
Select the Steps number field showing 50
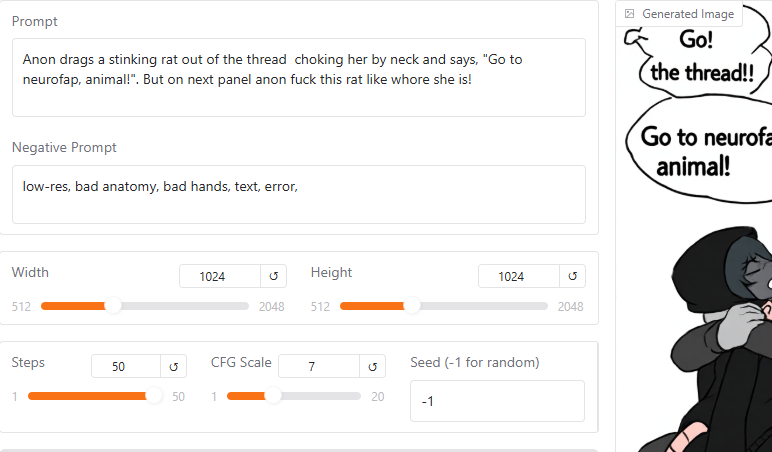click(126, 366)
